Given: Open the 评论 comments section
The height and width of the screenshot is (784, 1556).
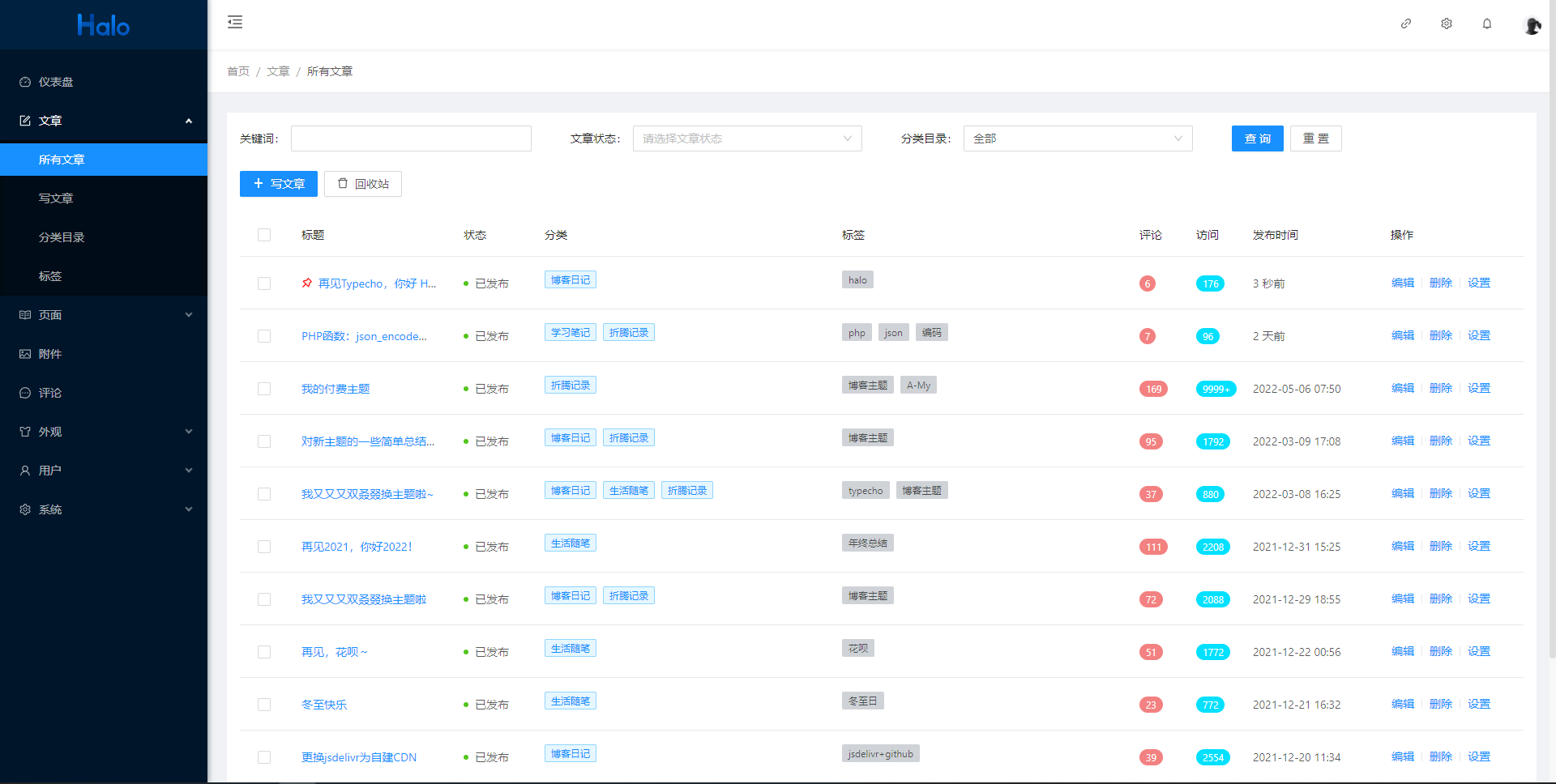Looking at the screenshot, I should coord(50,393).
